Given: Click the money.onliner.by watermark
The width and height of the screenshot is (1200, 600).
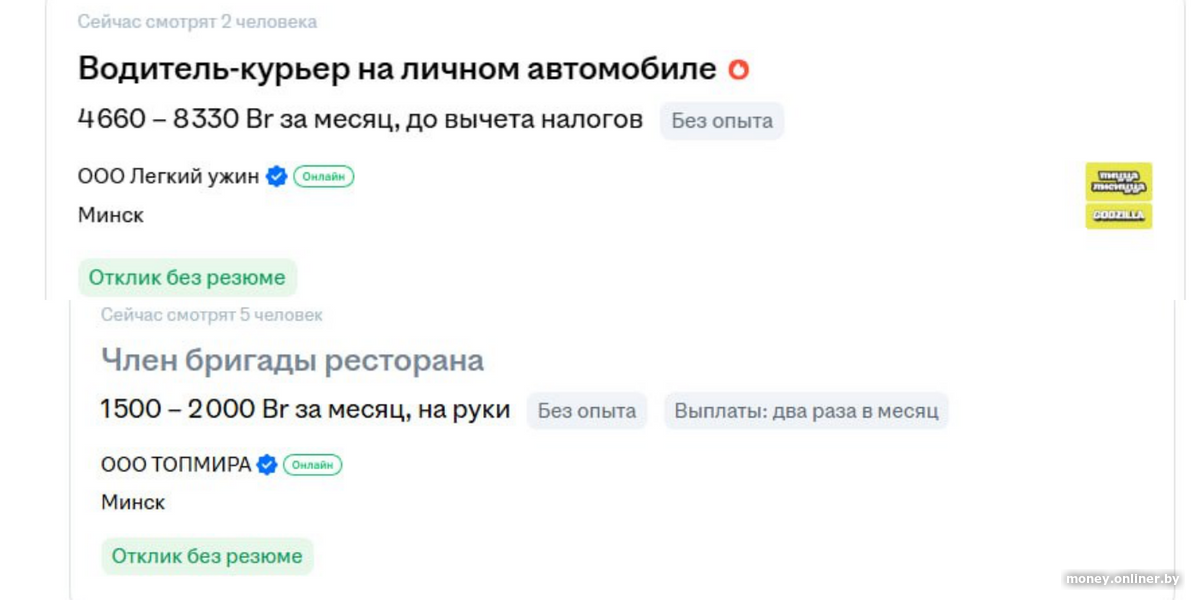Looking at the screenshot, I should 1122,579.
